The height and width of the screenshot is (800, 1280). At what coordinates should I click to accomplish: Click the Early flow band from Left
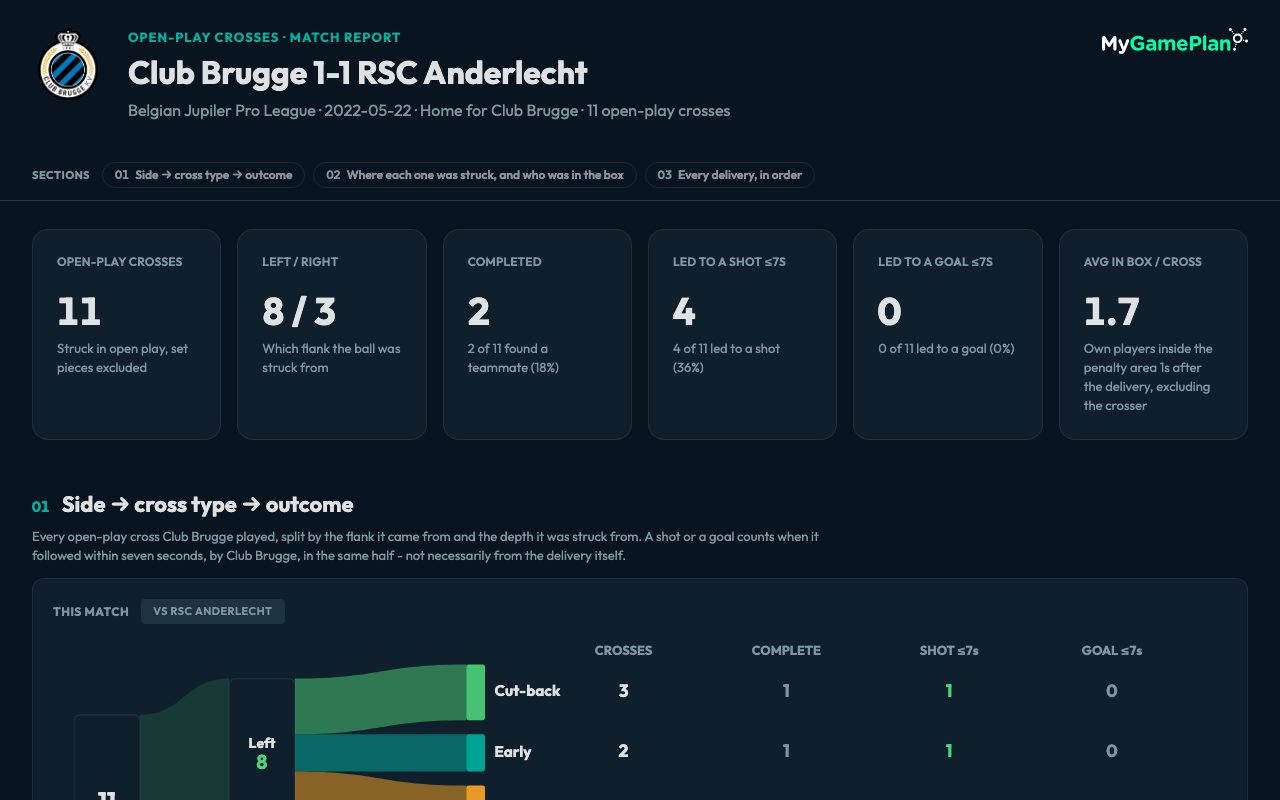[x=380, y=753]
